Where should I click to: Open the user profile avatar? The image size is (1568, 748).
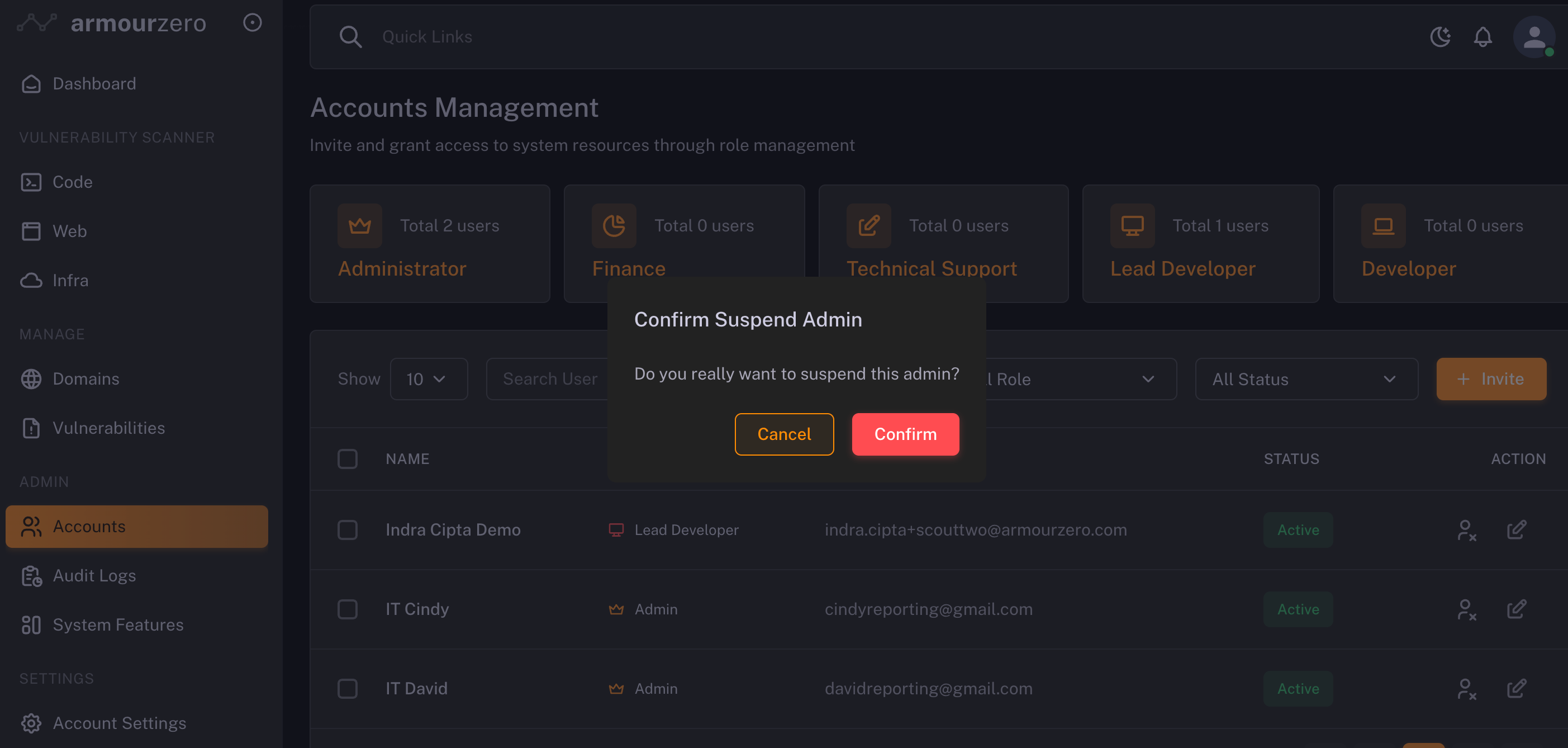coord(1533,37)
